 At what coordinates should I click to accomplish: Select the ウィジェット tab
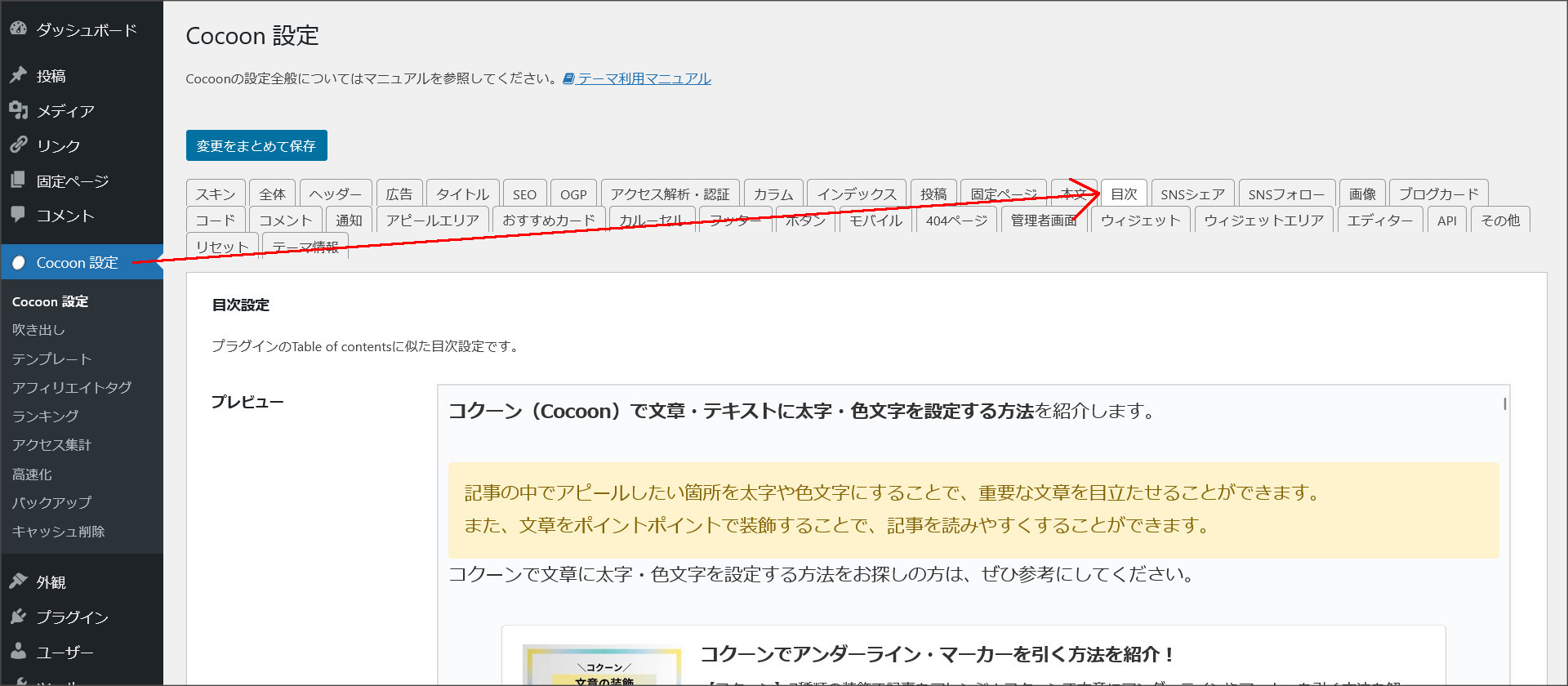1141,220
